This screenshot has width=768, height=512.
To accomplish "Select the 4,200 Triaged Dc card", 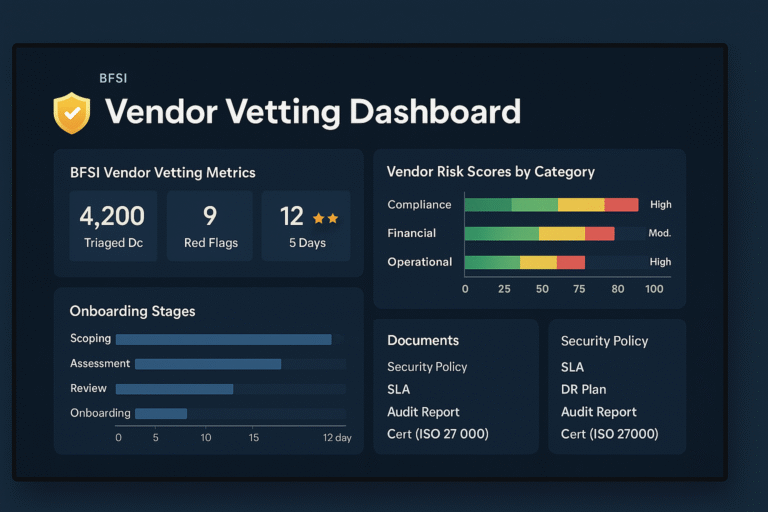I will 112,226.
